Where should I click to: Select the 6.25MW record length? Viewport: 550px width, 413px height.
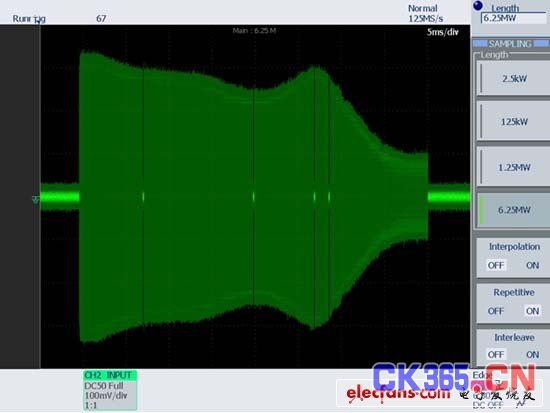pos(512,210)
